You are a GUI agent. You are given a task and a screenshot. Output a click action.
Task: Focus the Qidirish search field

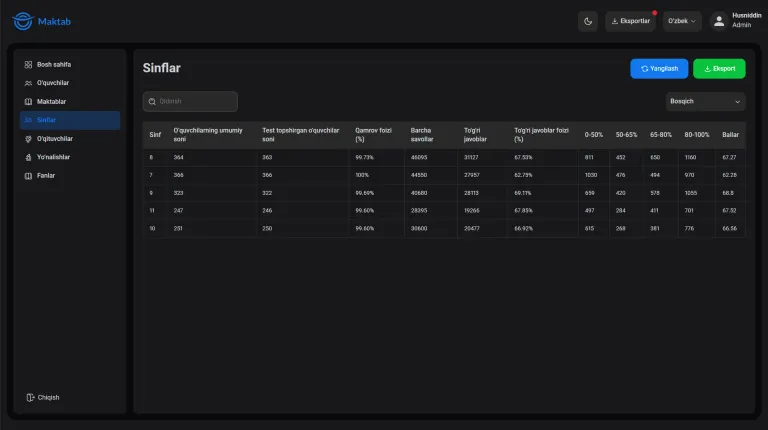point(190,101)
